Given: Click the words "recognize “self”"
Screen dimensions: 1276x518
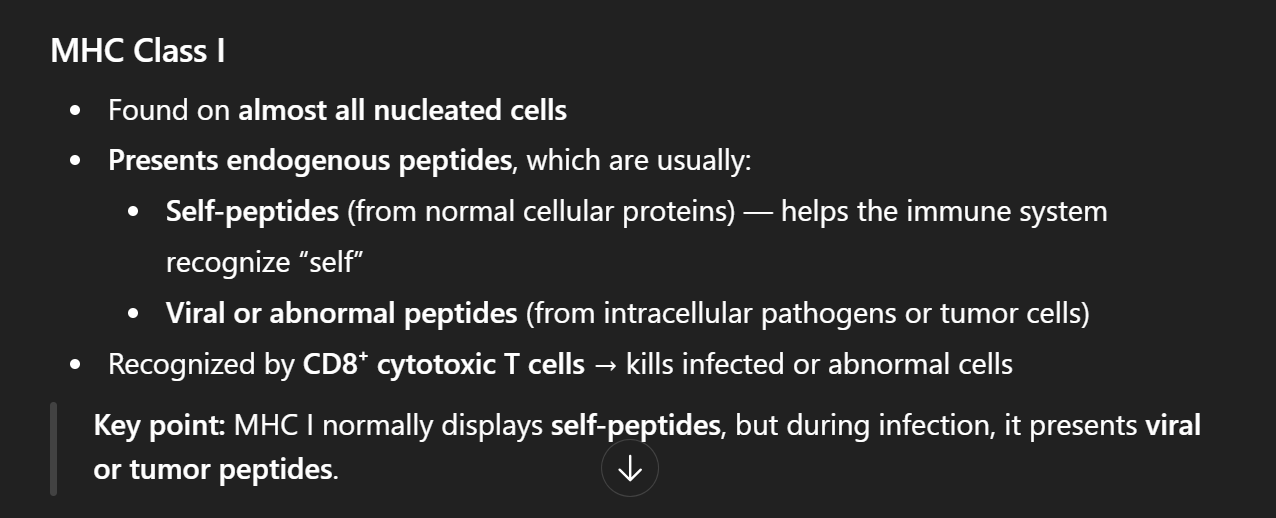Looking at the screenshot, I should coord(264,263).
